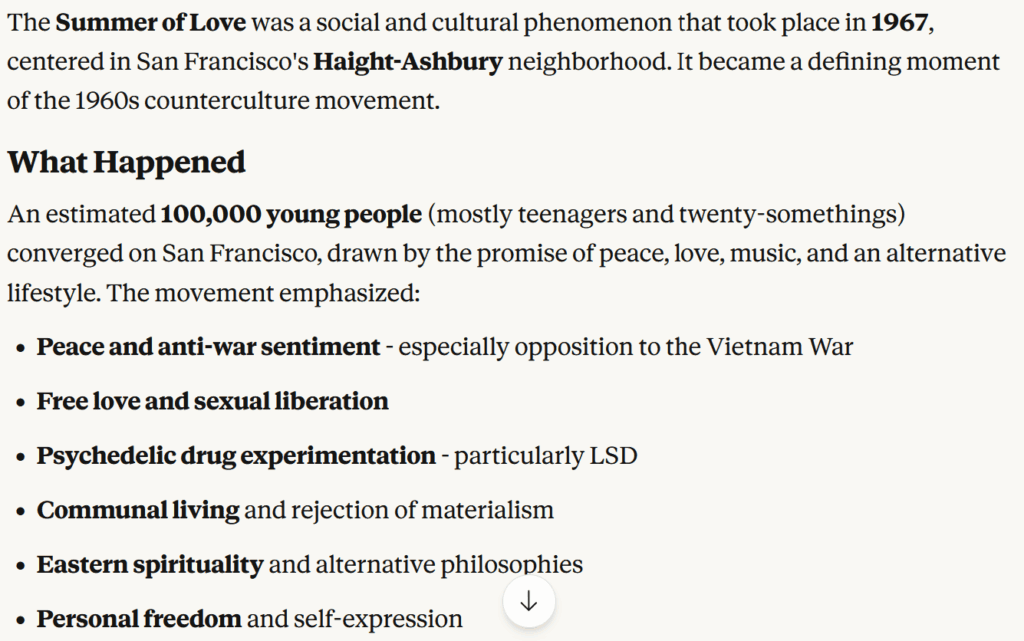
Task: Click the bold "Personal freedom" text
Action: [139, 619]
